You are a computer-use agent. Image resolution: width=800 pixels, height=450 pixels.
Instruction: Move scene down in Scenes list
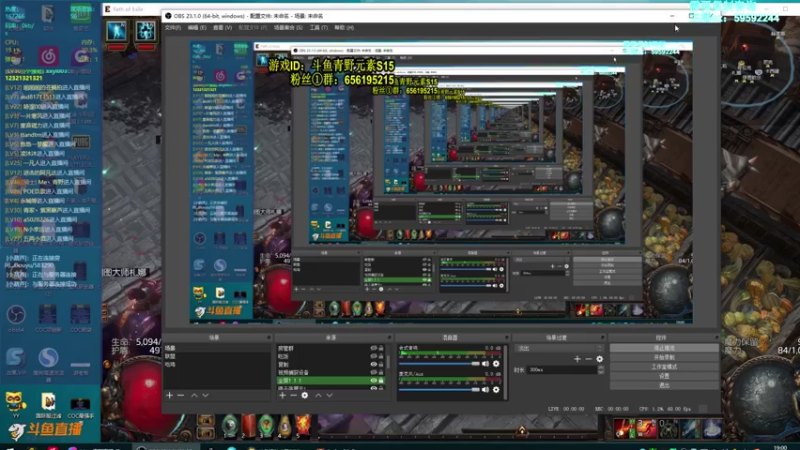tap(206, 395)
